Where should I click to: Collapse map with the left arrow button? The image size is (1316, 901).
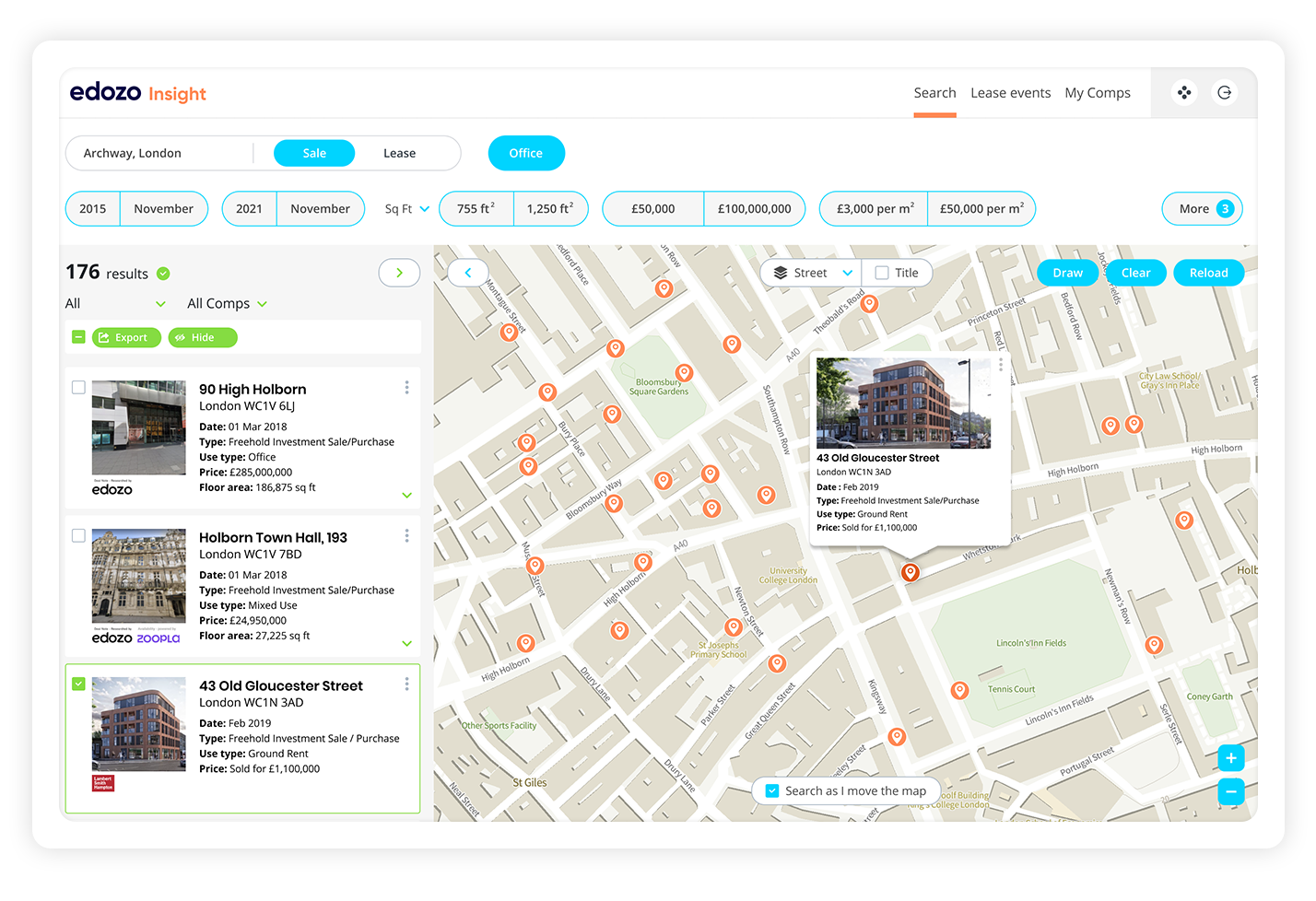click(467, 273)
